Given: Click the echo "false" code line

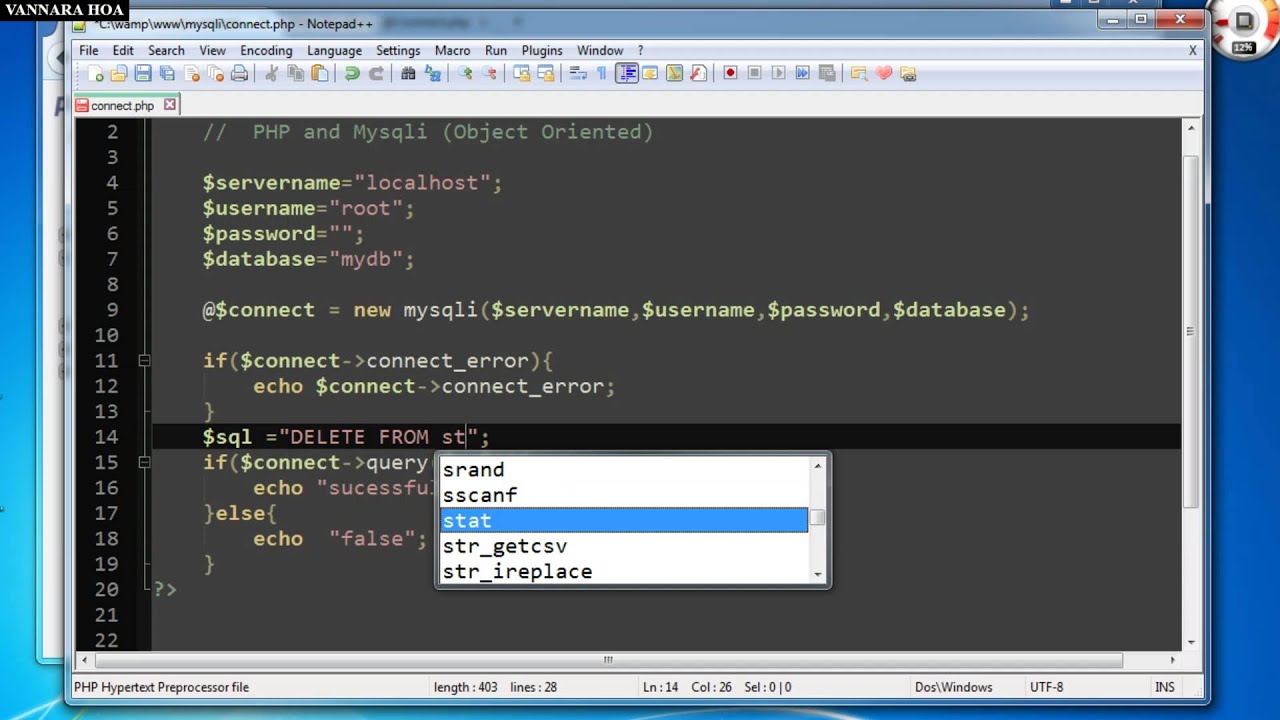Looking at the screenshot, I should 340,539.
